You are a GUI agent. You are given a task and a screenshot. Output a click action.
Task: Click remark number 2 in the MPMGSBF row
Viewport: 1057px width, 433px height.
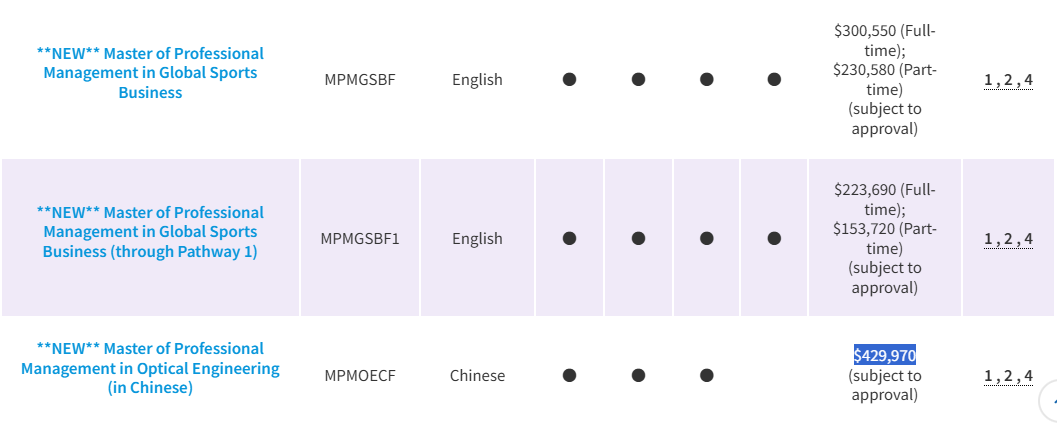[x=1008, y=81]
